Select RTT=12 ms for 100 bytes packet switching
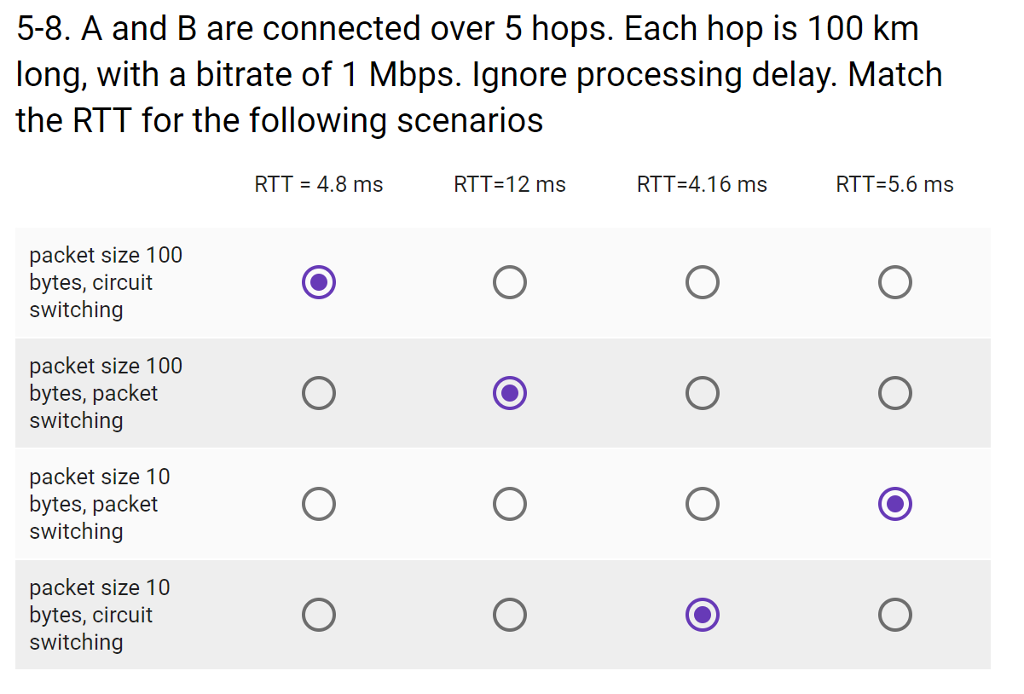This screenshot has height=694, width=1024. point(510,393)
